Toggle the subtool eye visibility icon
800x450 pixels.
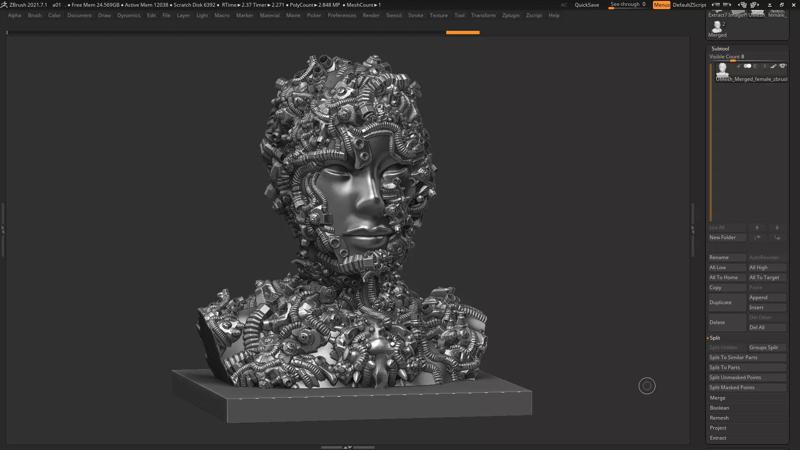(783, 67)
